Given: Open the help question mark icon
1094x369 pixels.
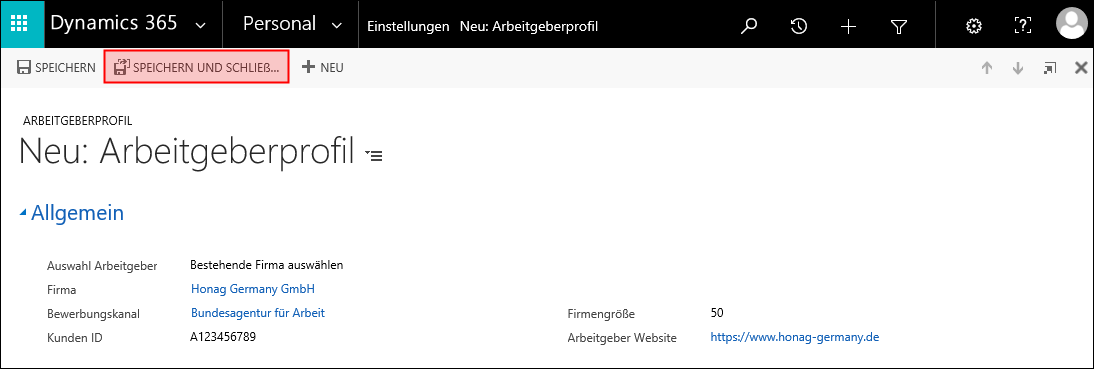Looking at the screenshot, I should pyautogui.click(x=1022, y=27).
